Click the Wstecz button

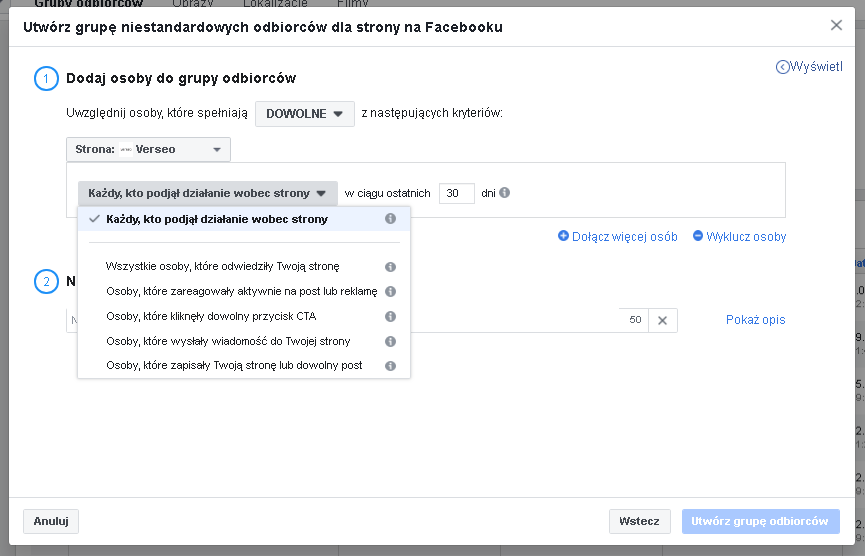[x=639, y=522]
